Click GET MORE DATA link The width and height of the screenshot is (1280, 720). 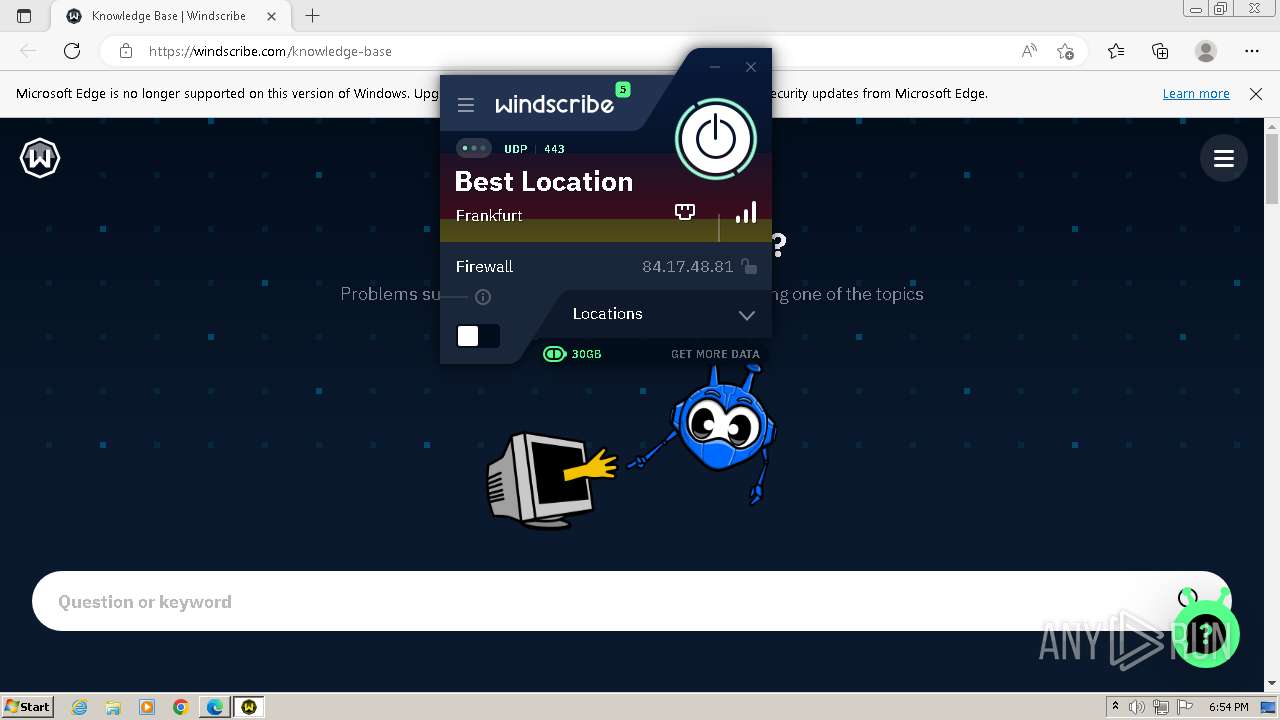point(715,354)
